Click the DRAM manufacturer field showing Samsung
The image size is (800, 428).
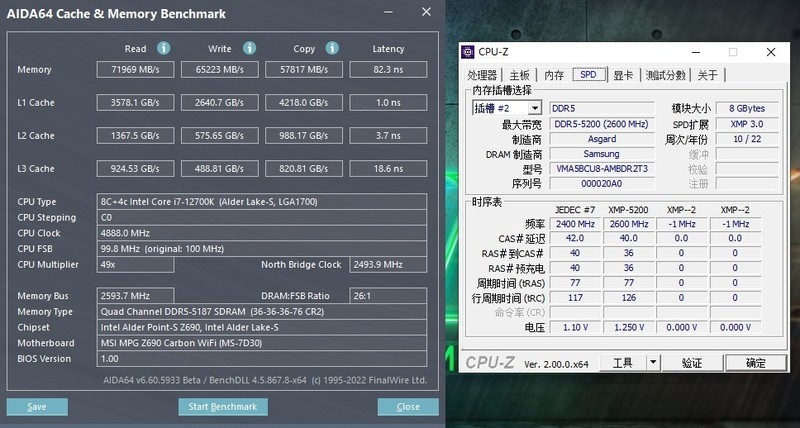pyautogui.click(x=602, y=154)
